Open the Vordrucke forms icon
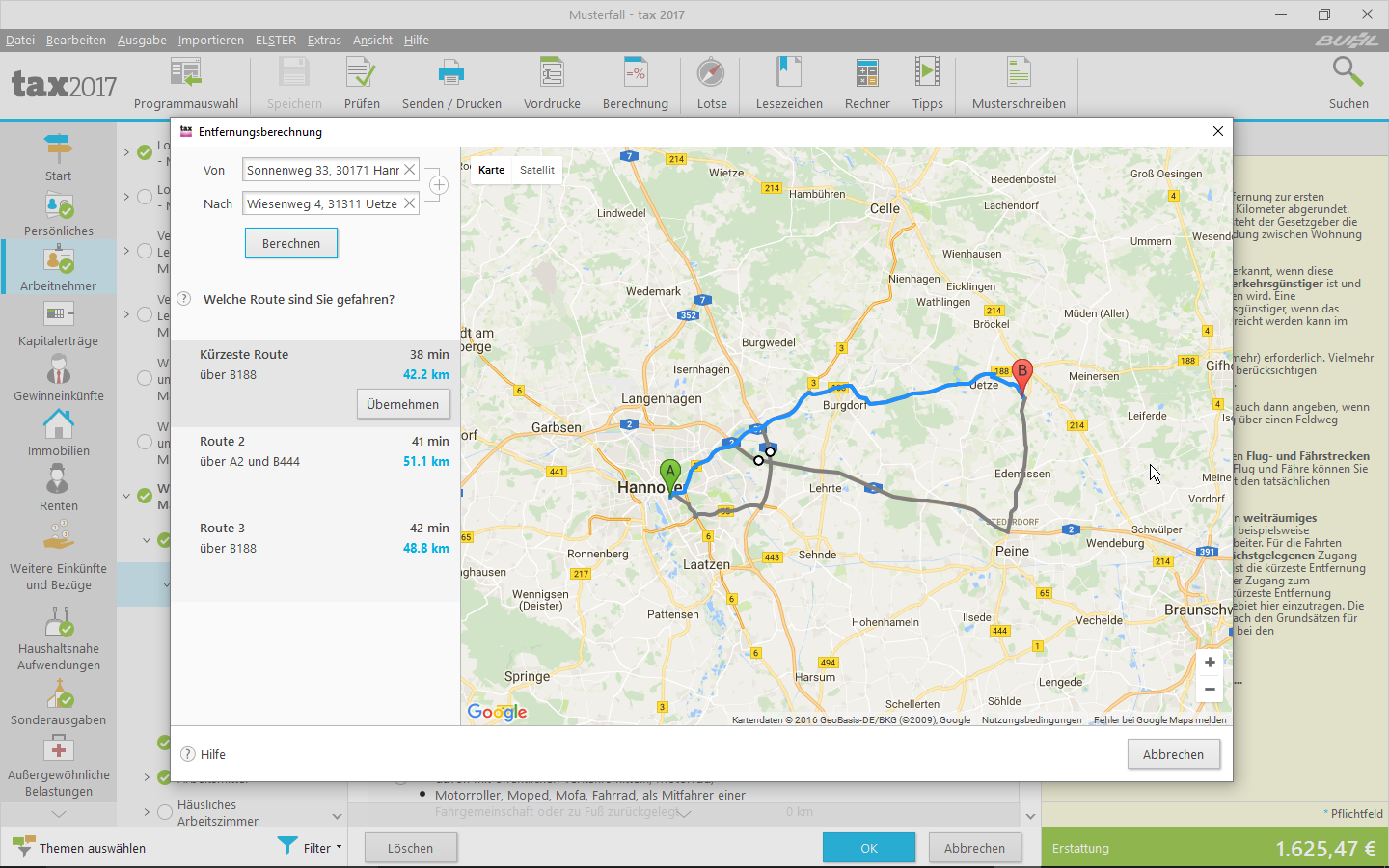The width and height of the screenshot is (1389, 868). (552, 73)
